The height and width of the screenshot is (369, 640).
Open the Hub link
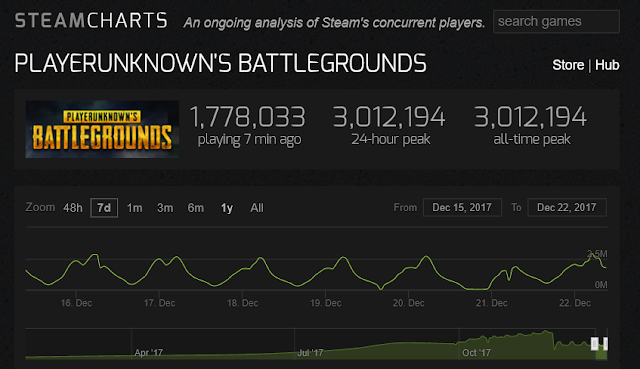click(x=607, y=65)
